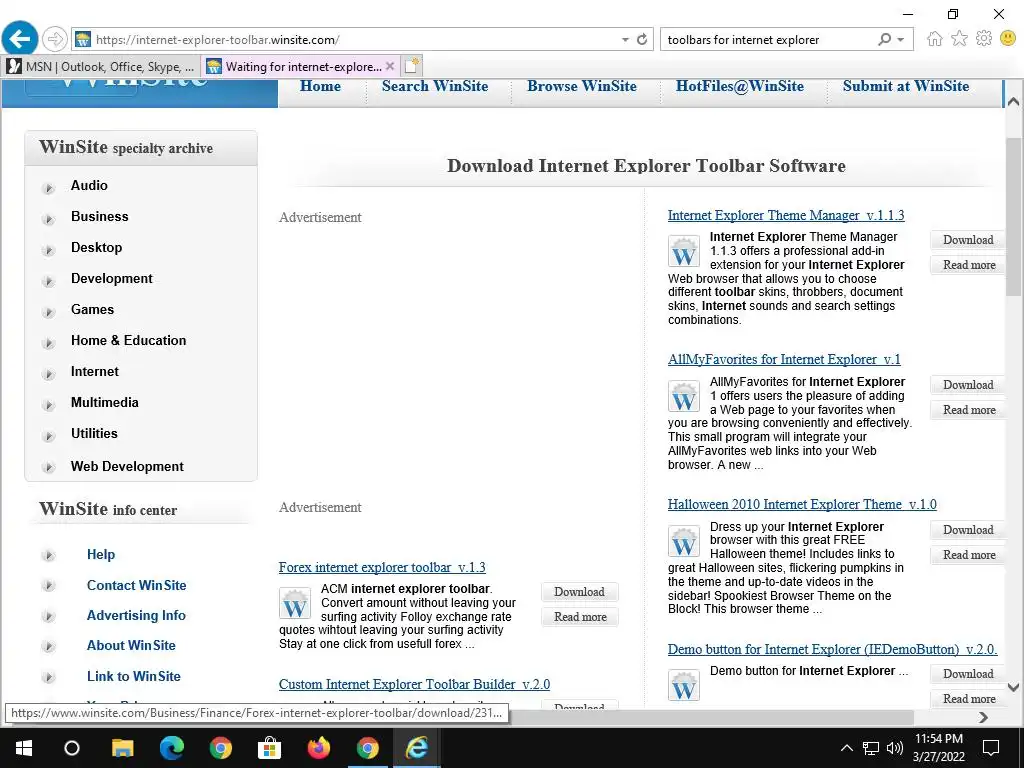1024x768 pixels.
Task: Click horizontal scrollbar right arrow
Action: 984,717
